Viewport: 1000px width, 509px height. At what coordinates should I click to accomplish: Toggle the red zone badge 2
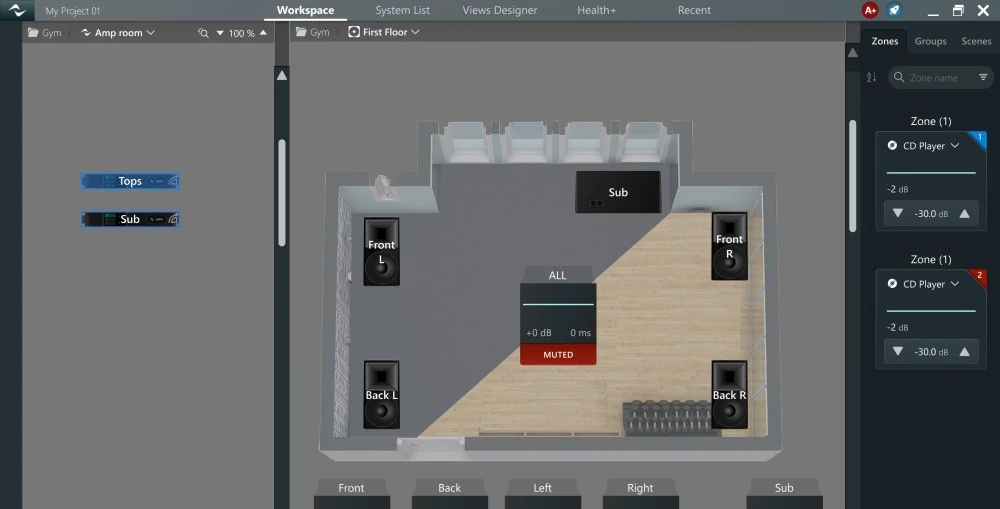[x=980, y=276]
